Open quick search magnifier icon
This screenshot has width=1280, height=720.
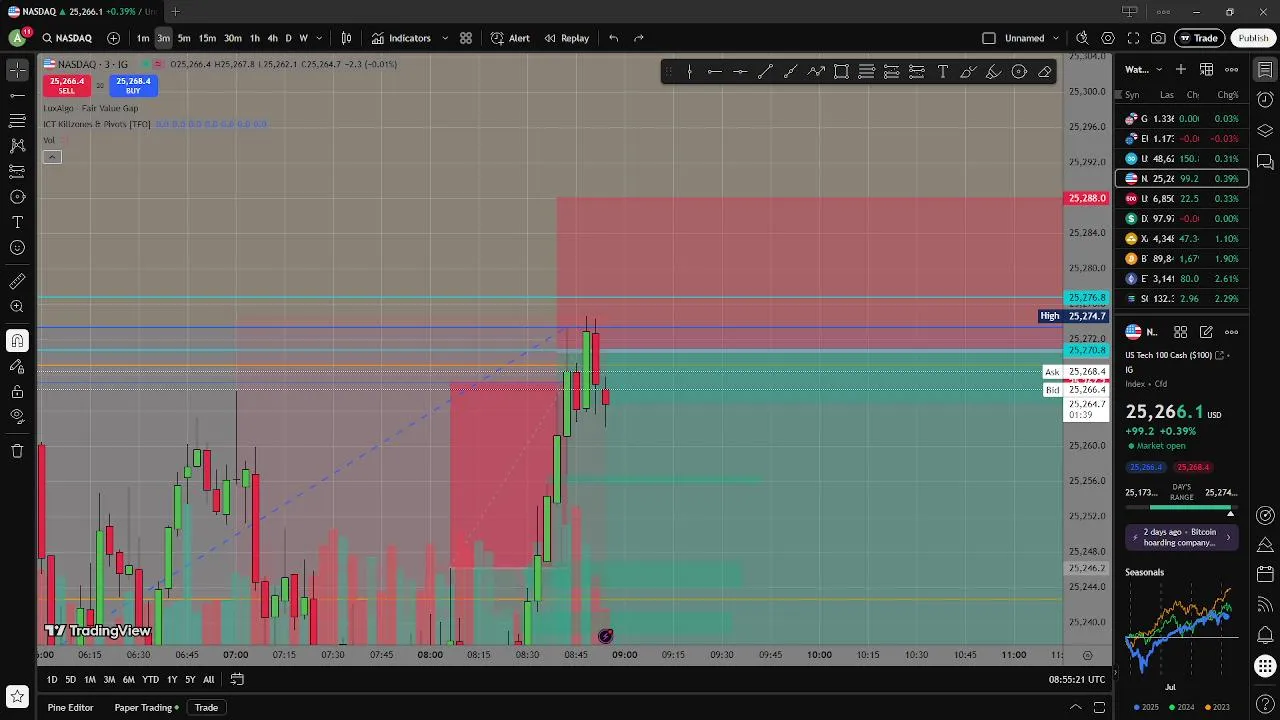tap(1082, 38)
